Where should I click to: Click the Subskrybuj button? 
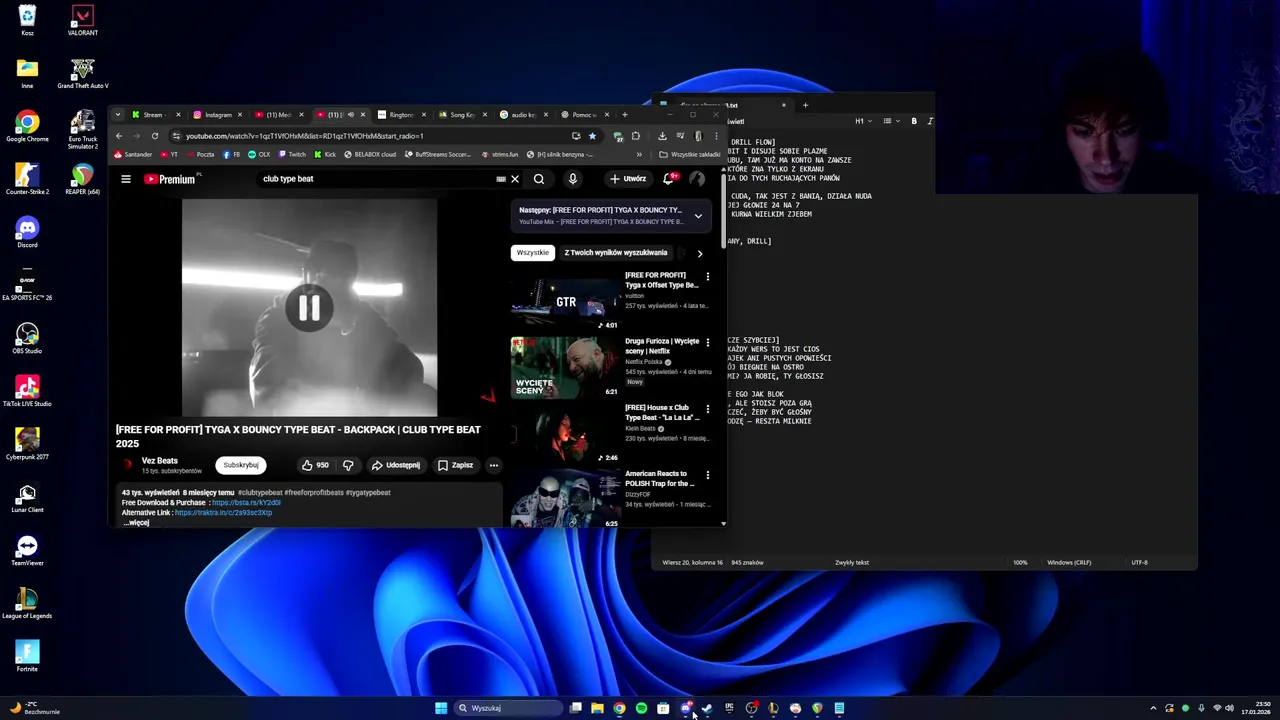241,465
